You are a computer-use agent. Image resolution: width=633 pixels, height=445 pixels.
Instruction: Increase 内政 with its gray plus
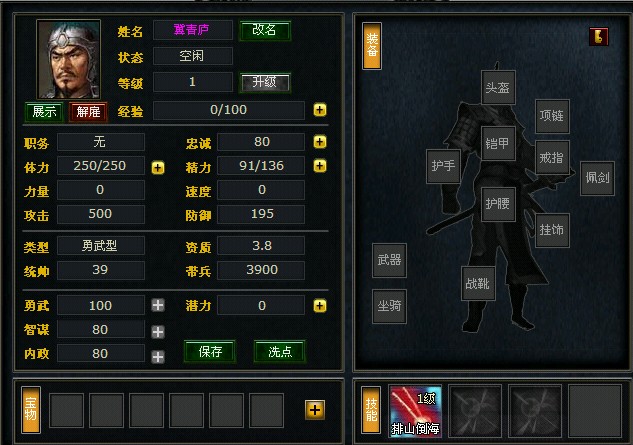coord(158,357)
